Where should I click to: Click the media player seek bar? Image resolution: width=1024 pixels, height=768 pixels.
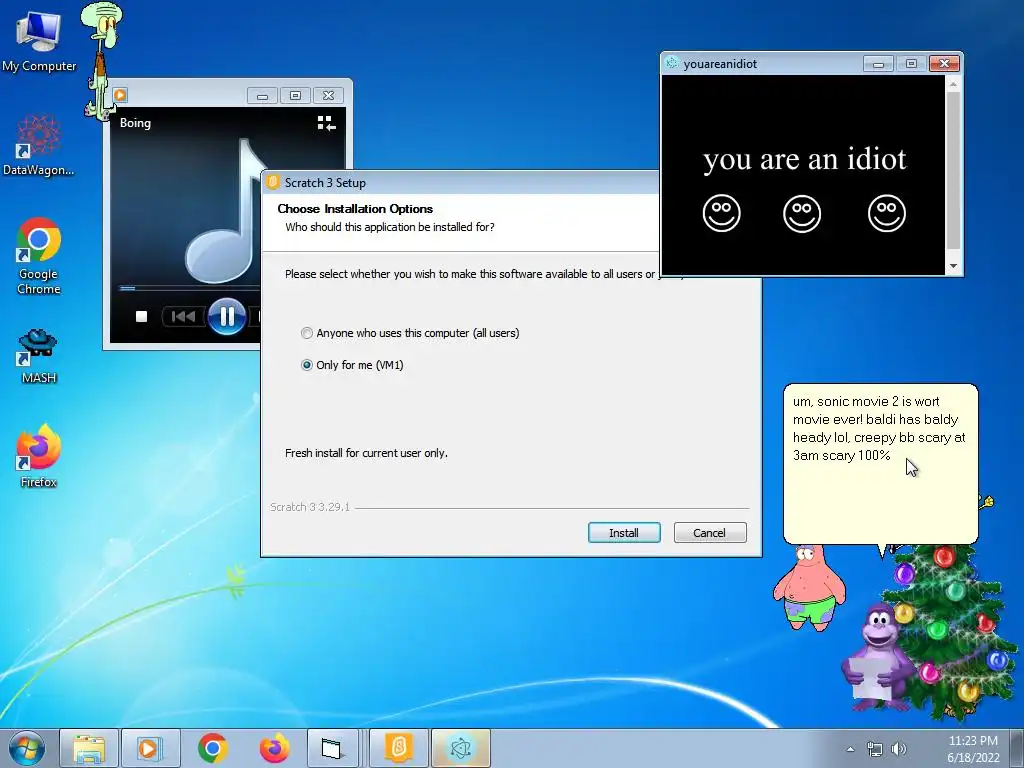pyautogui.click(x=189, y=287)
